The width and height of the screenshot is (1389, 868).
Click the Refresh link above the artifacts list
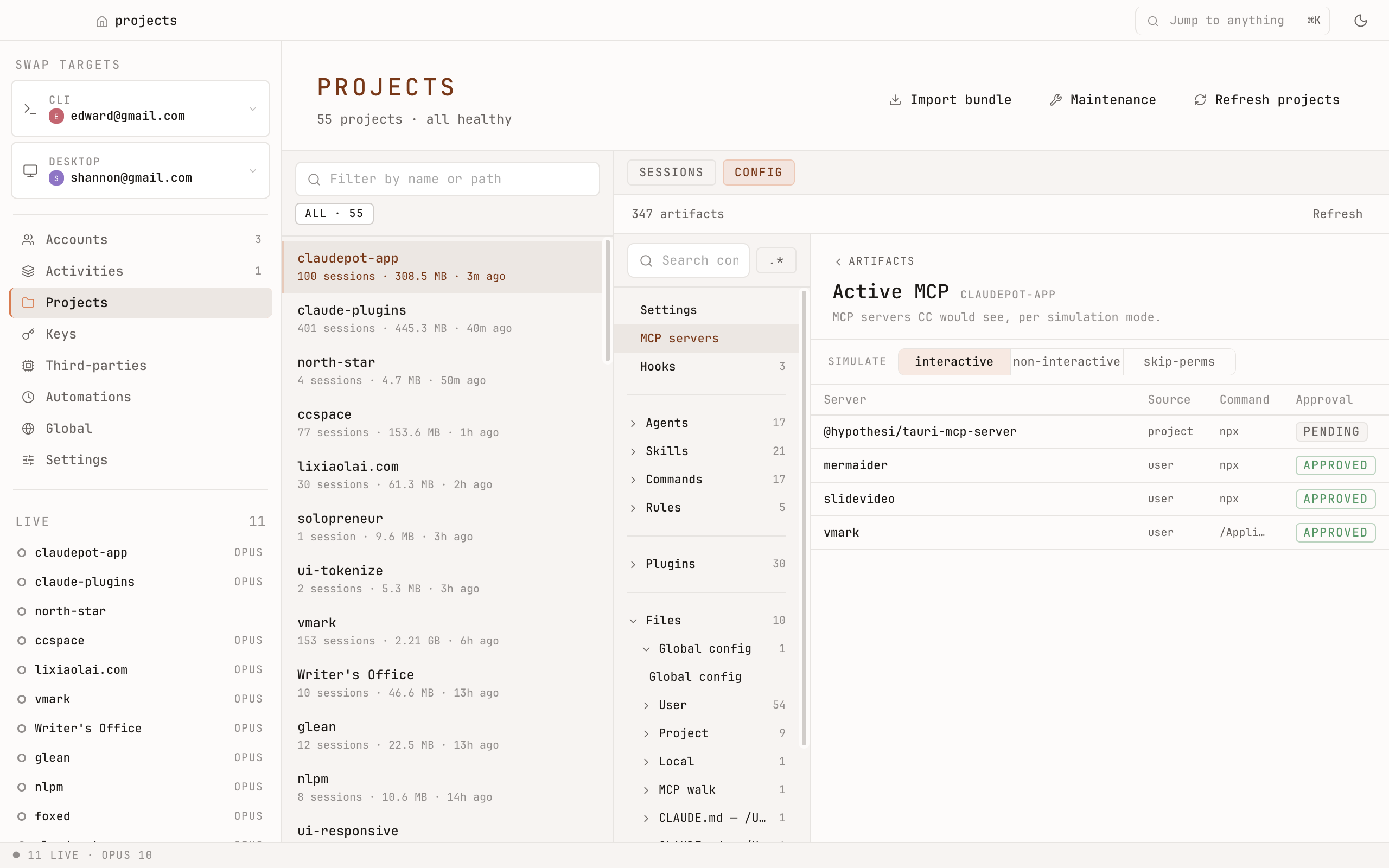tap(1337, 213)
